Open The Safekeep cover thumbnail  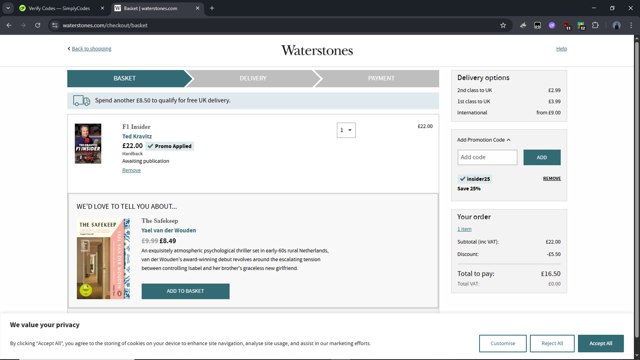click(103, 259)
